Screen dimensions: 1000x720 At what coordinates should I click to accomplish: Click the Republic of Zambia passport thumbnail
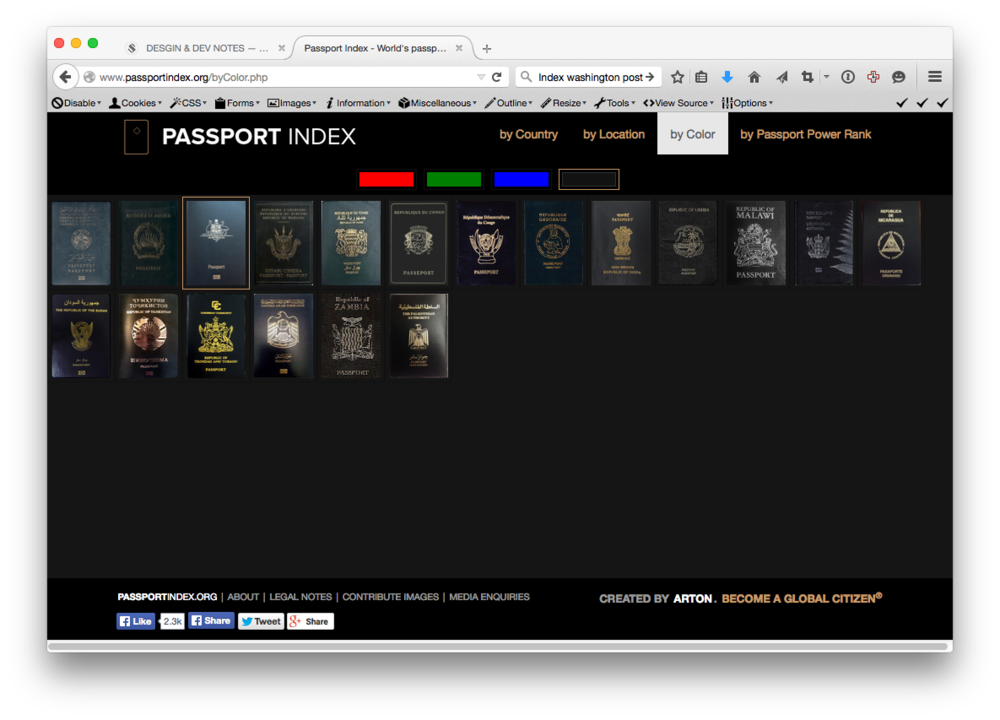tap(351, 336)
